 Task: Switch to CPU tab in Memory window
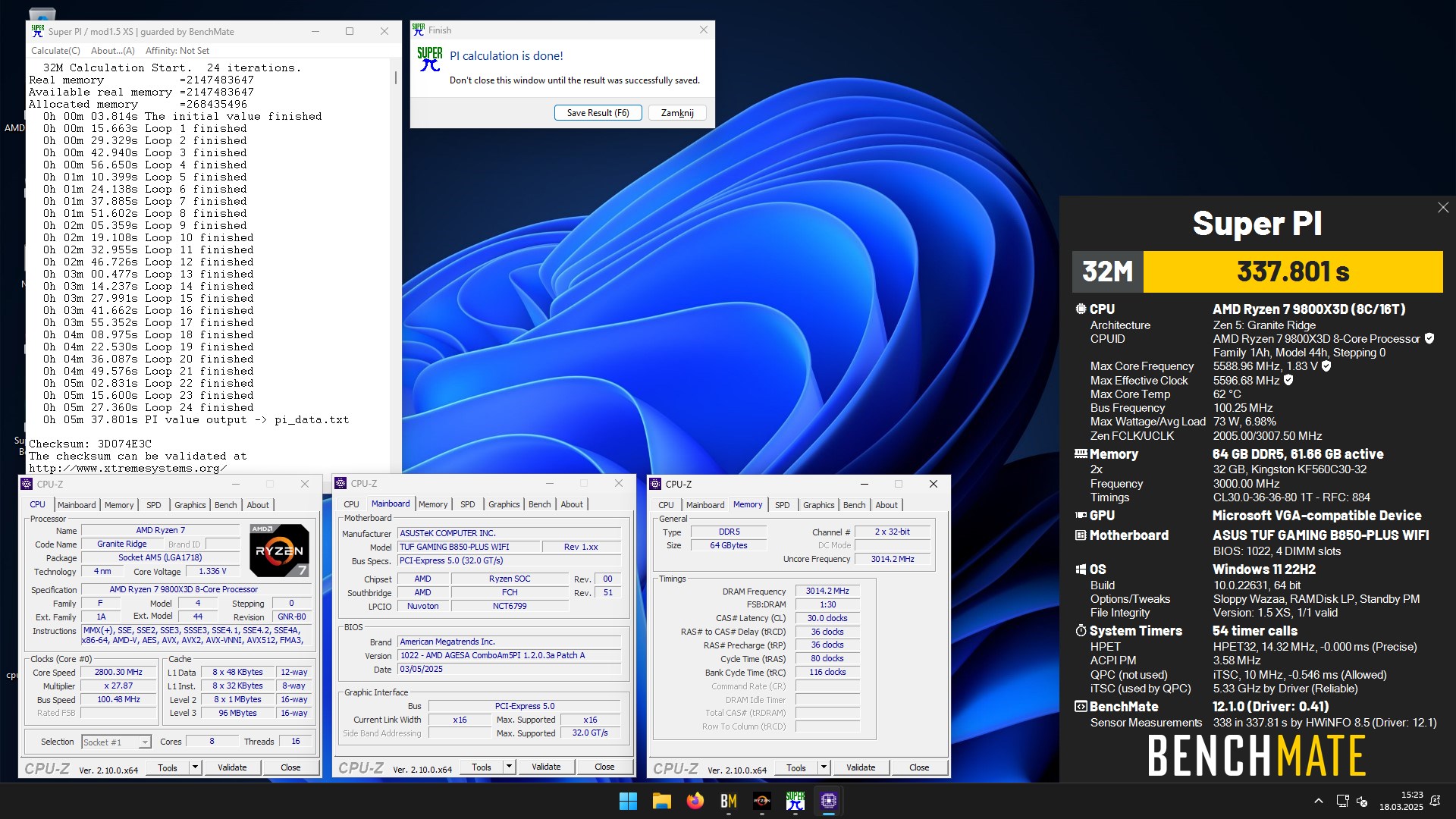[x=667, y=505]
